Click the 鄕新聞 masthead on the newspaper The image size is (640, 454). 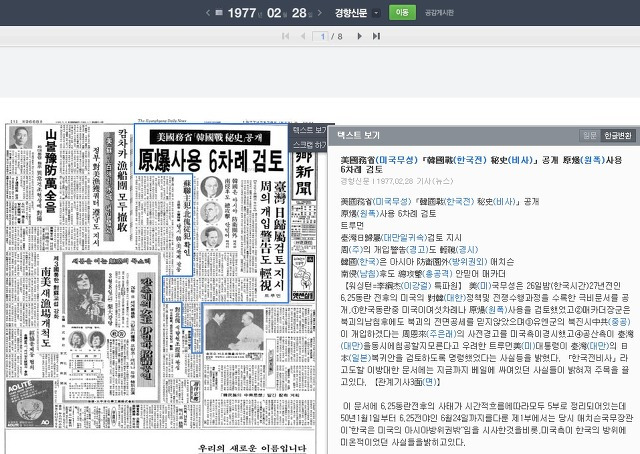(304, 174)
